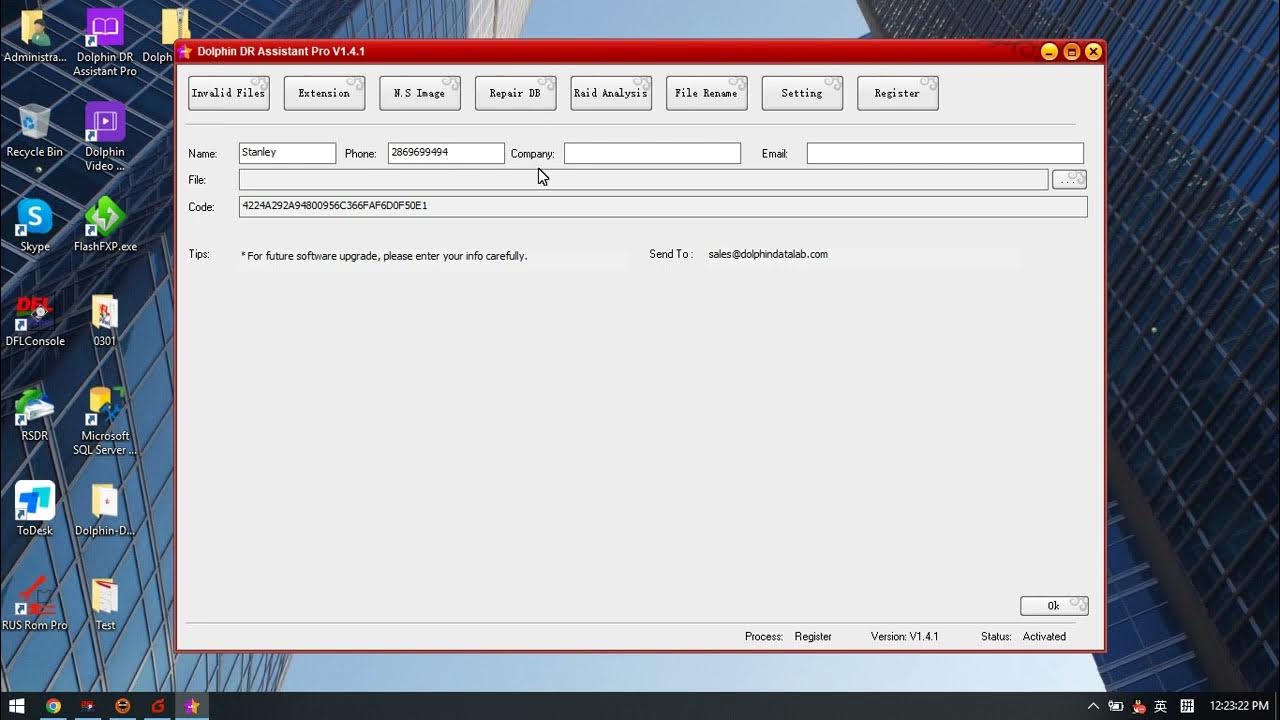The image size is (1280, 720).
Task: Launch Skype from desktop
Action: [35, 225]
